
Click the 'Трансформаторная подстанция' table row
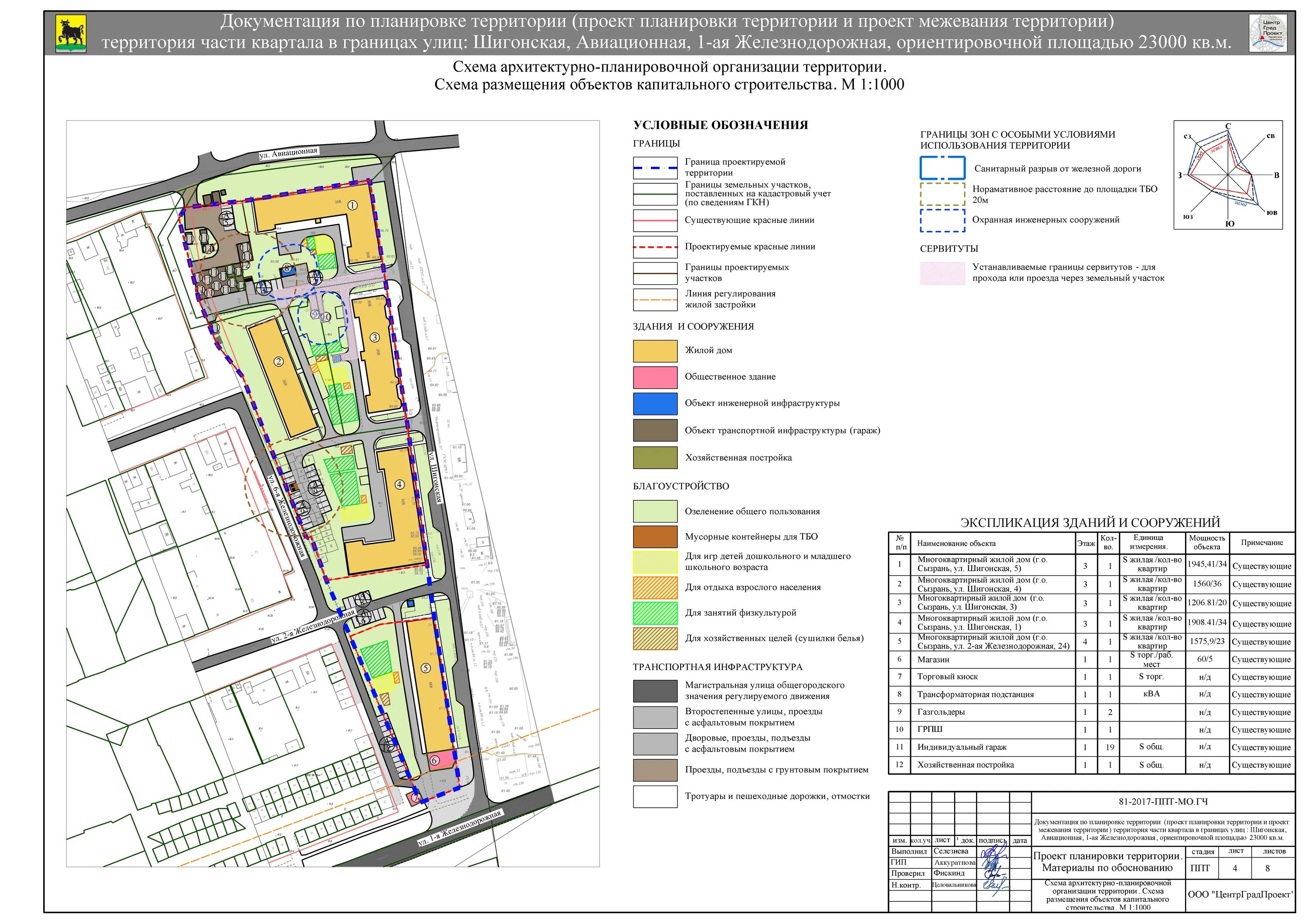point(975,694)
